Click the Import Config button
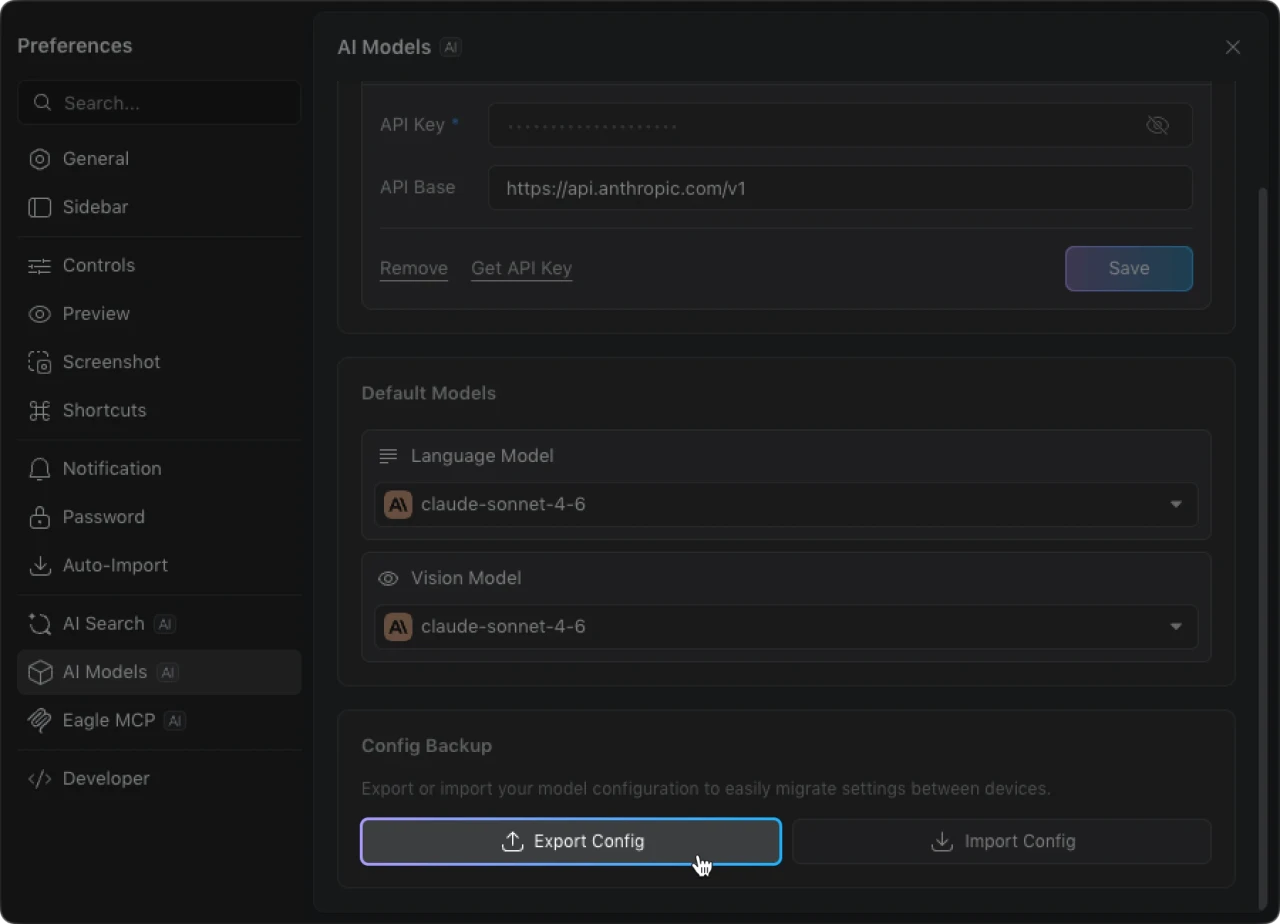 tap(1002, 841)
